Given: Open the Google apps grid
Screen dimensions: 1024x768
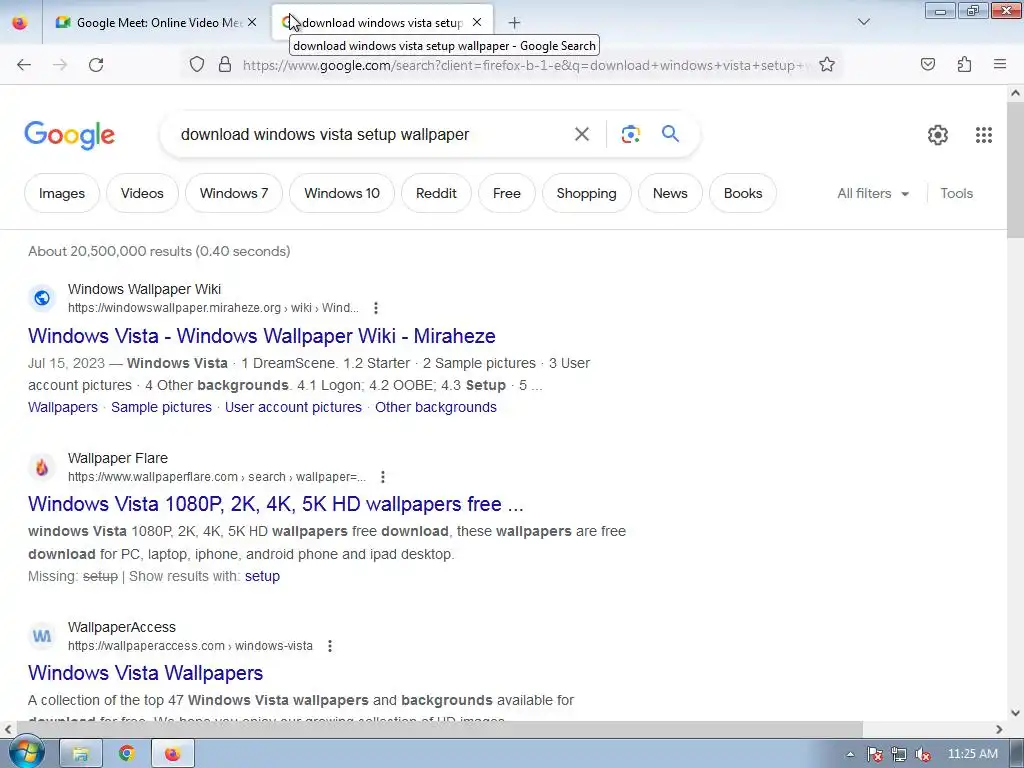Looking at the screenshot, I should click(984, 135).
